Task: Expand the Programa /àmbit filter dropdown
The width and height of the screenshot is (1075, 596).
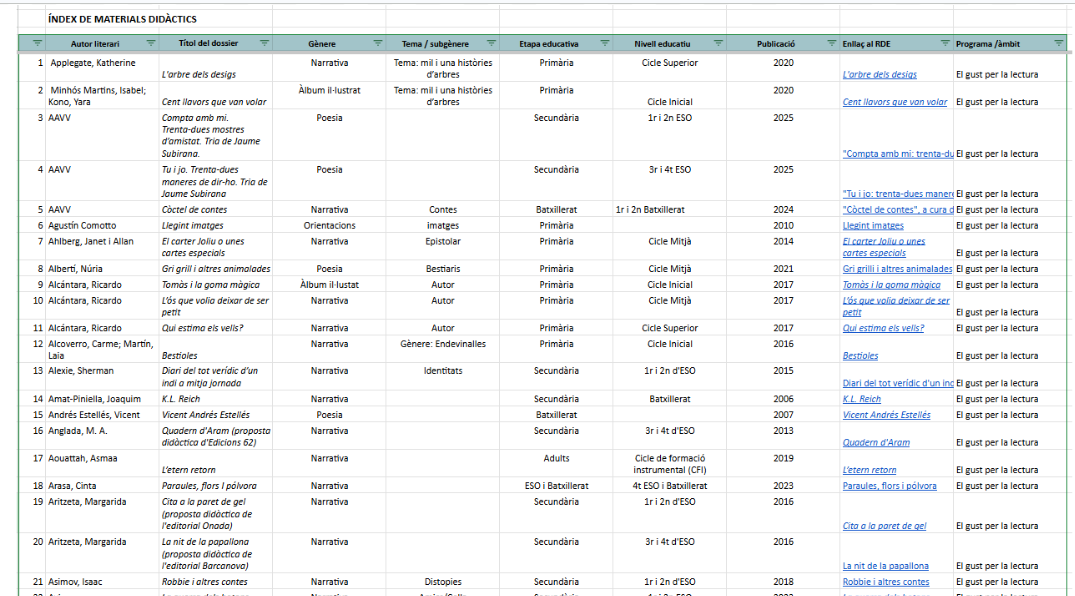Action: (1058, 43)
